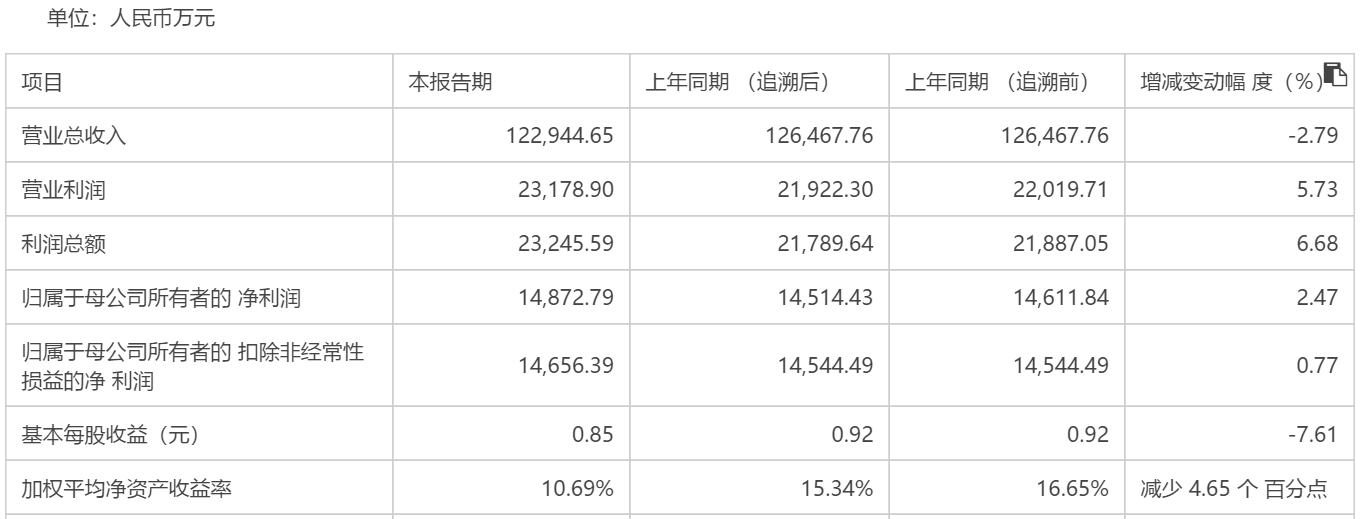Click the 14,611.84 cell
This screenshot has height=519, width=1362.
pos(1061,295)
